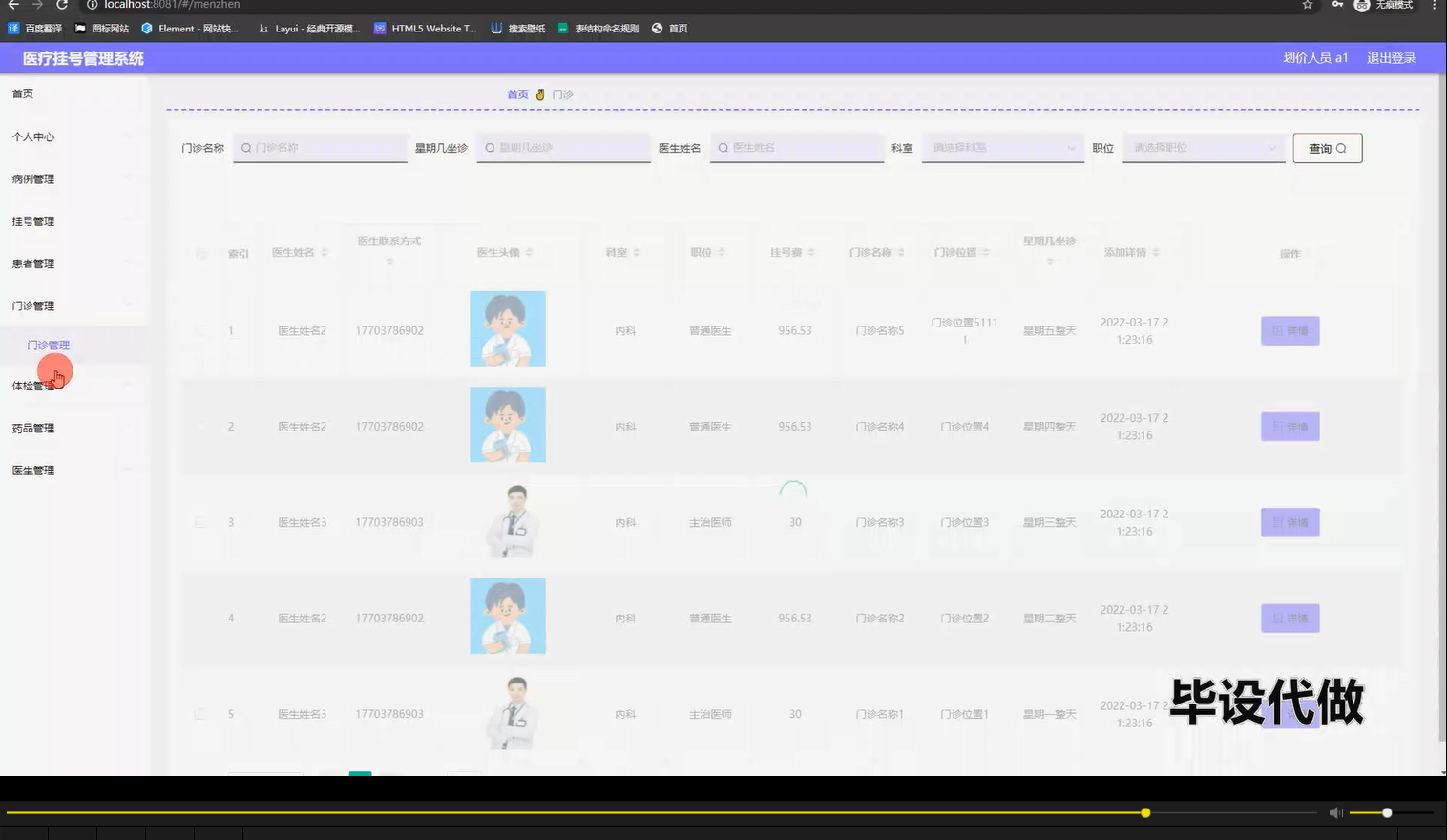Screen dimensions: 1447x840
Task: Open the 药品管理 sidebar section
Action: coord(34,428)
